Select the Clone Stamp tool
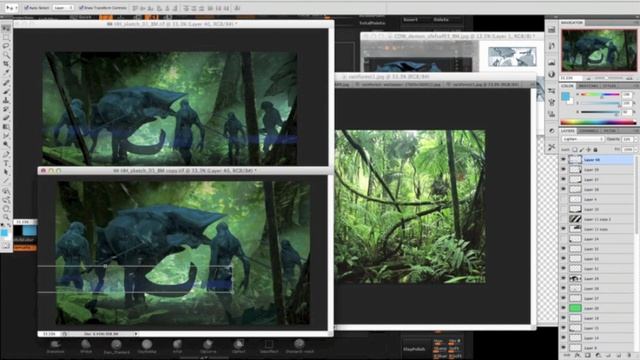Screen dimensions: 640x360 coord(6,100)
